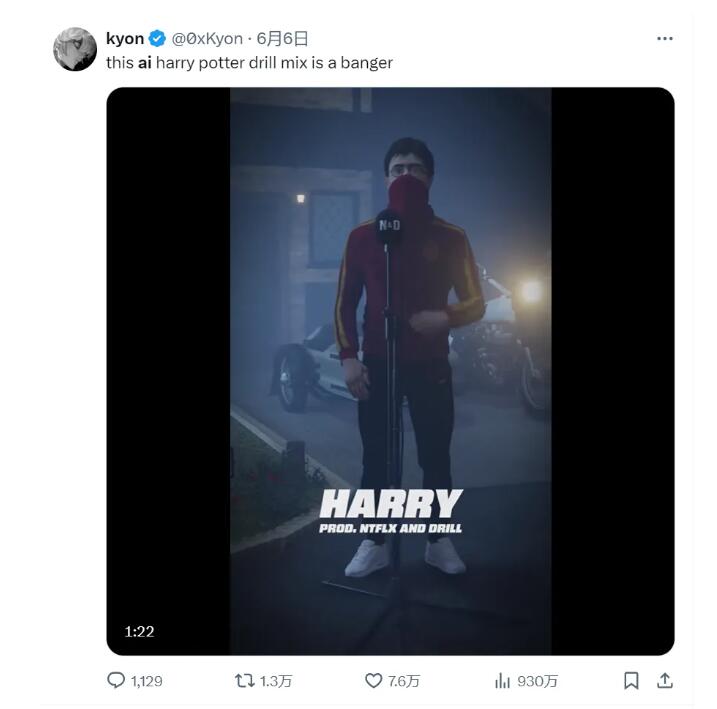Open the share upload icon
Viewport: 717px width, 709px height.
pos(665,681)
